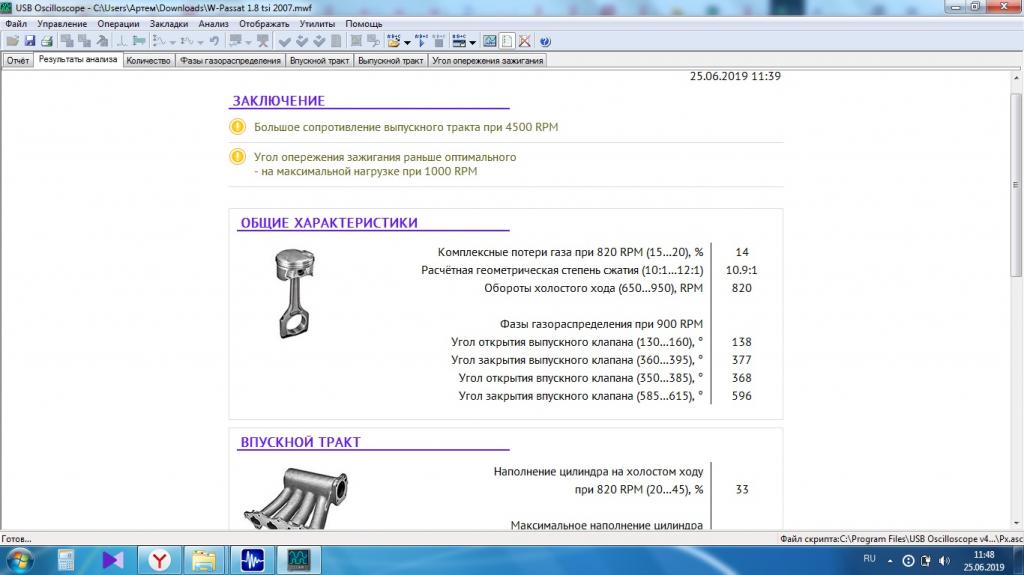The width and height of the screenshot is (1024, 575).
Task: Select the USB Oscilloscope taskbar button
Action: coord(298,560)
